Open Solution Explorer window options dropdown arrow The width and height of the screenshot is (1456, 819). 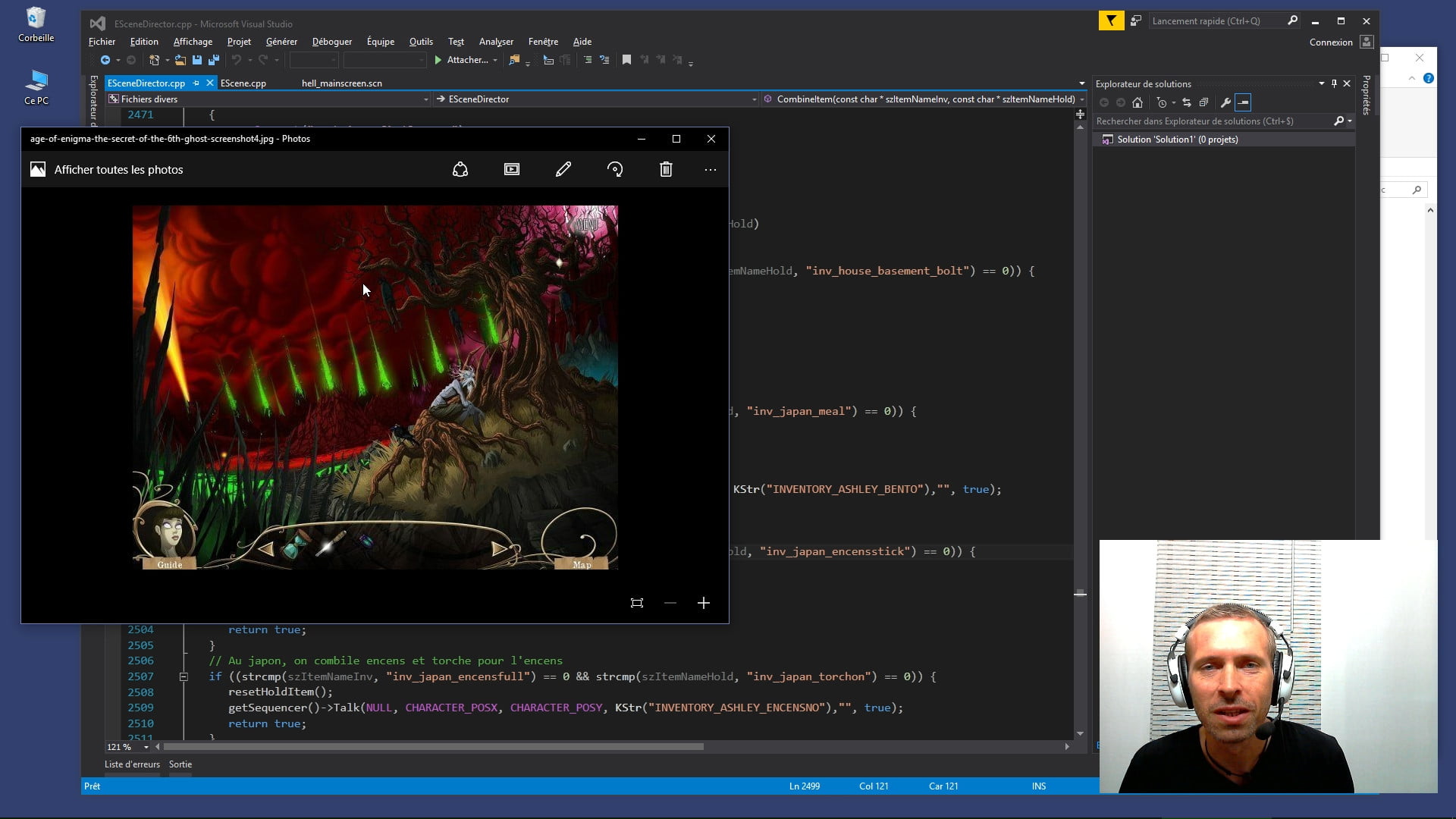coord(1322,83)
